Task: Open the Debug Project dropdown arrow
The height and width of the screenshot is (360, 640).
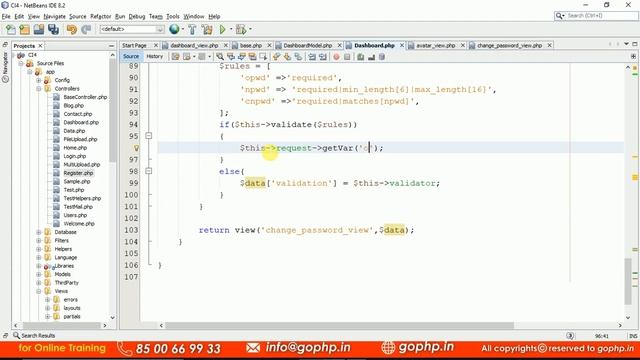Action: click(x=250, y=29)
